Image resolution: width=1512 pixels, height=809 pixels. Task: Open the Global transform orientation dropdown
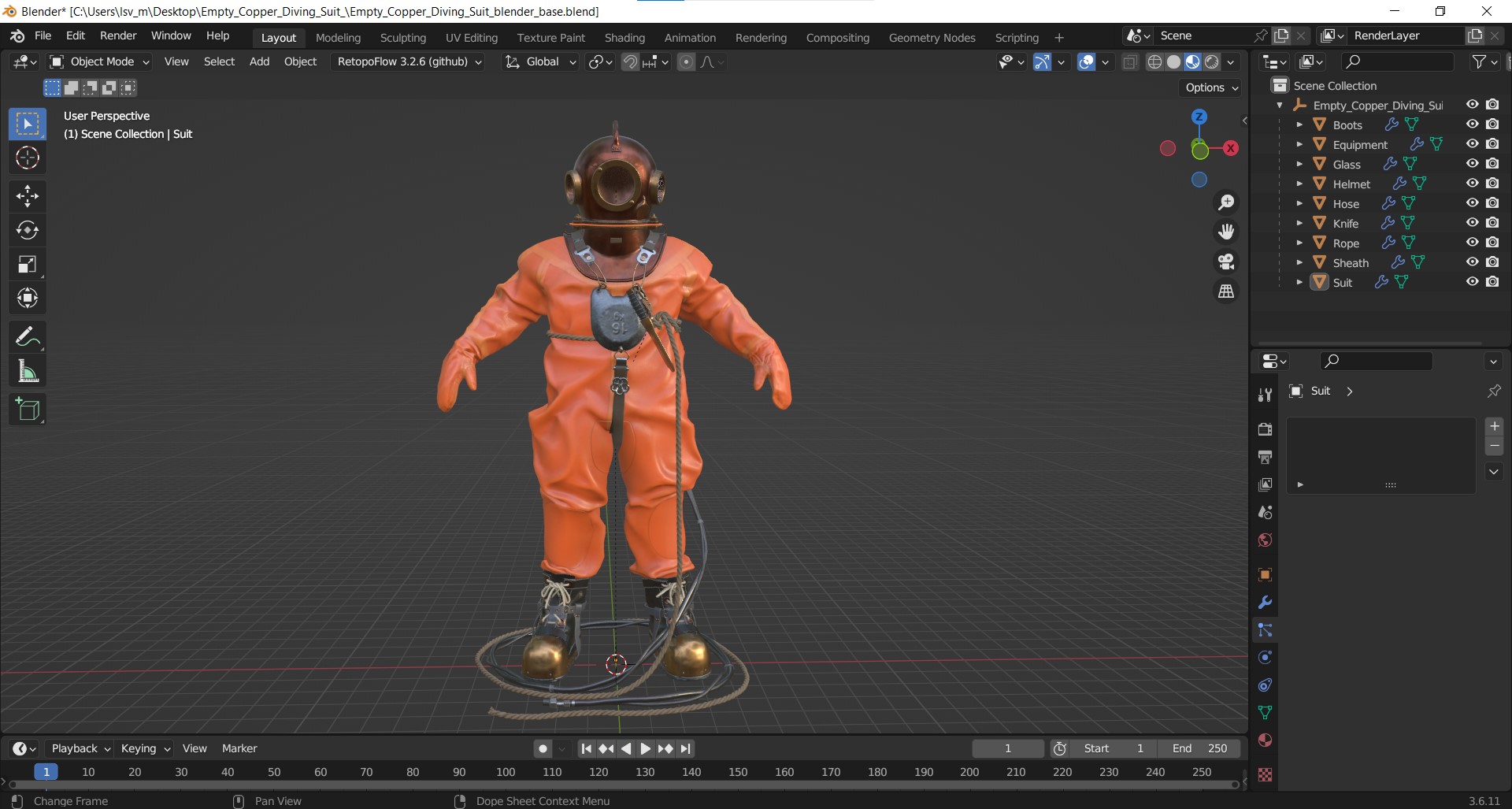coord(540,61)
